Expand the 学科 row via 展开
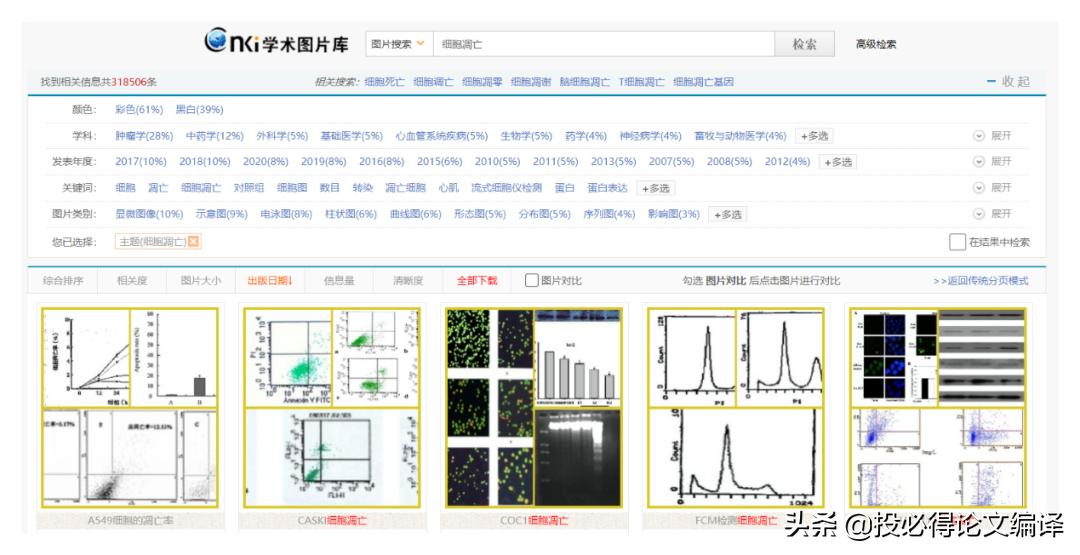The height and width of the screenshot is (555, 1080). pyautogui.click(x=1001, y=136)
